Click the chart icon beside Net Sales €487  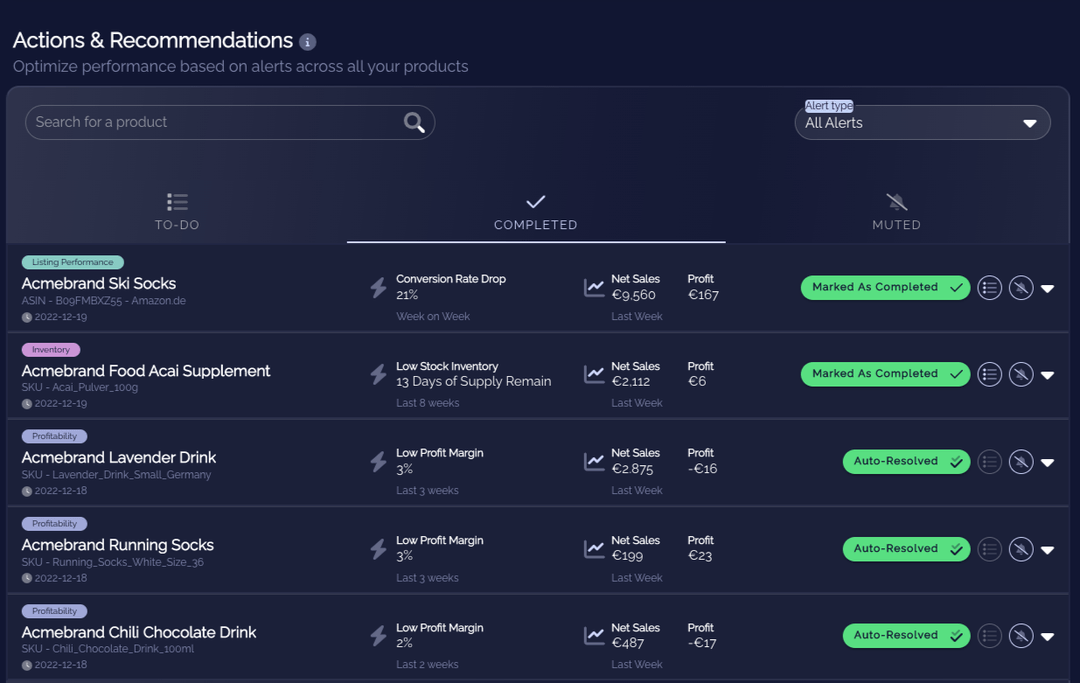point(594,635)
